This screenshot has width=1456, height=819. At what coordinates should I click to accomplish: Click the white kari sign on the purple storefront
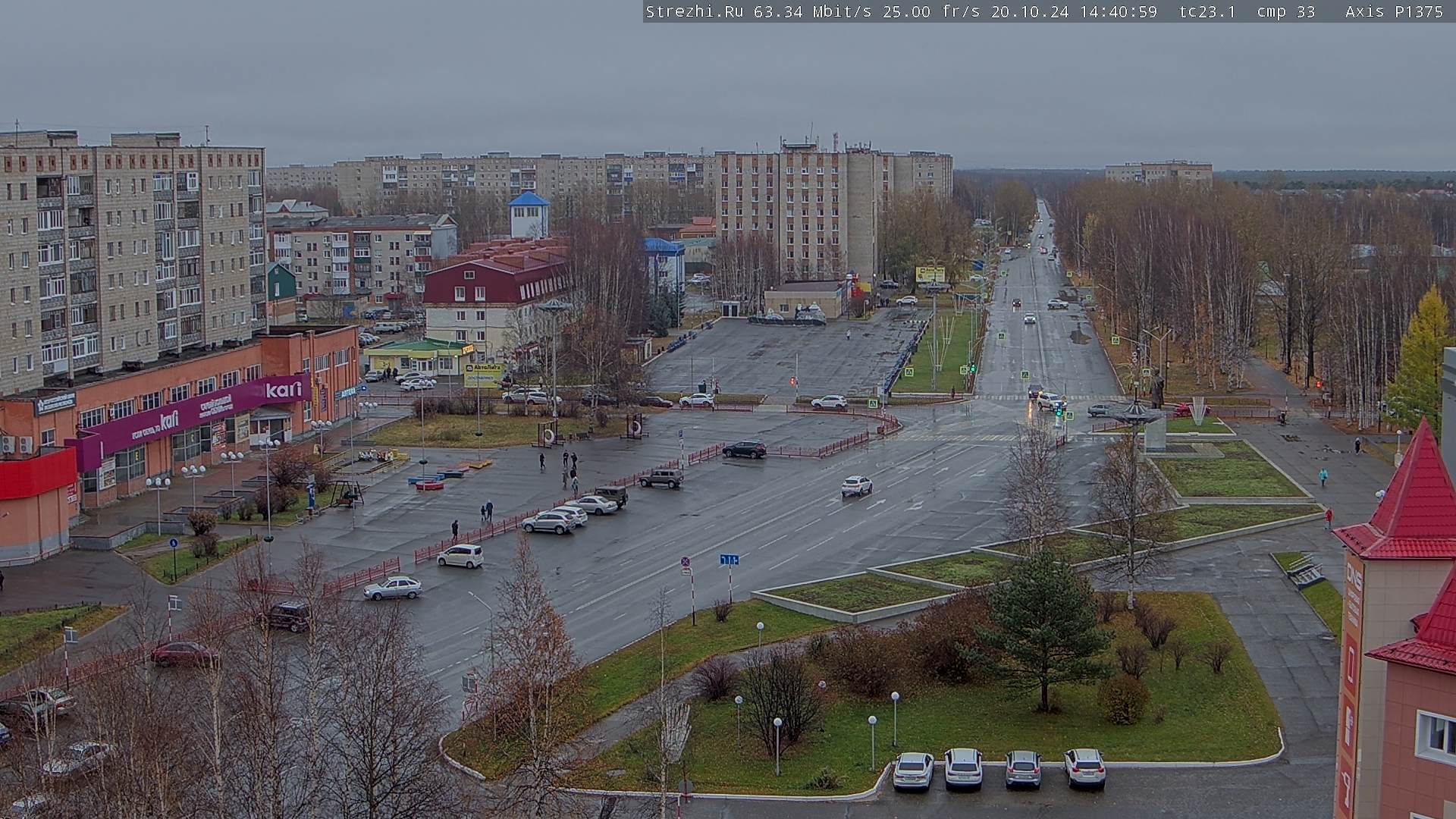[284, 389]
